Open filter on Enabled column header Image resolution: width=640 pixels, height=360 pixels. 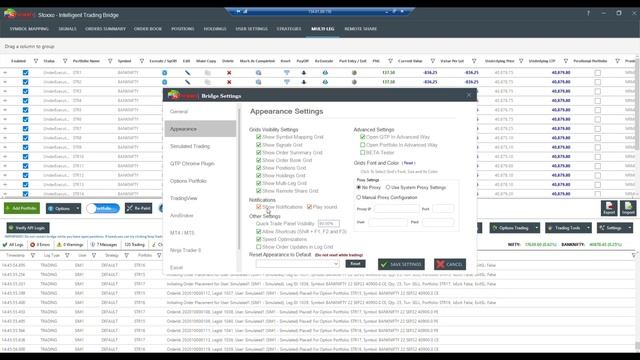point(36,61)
